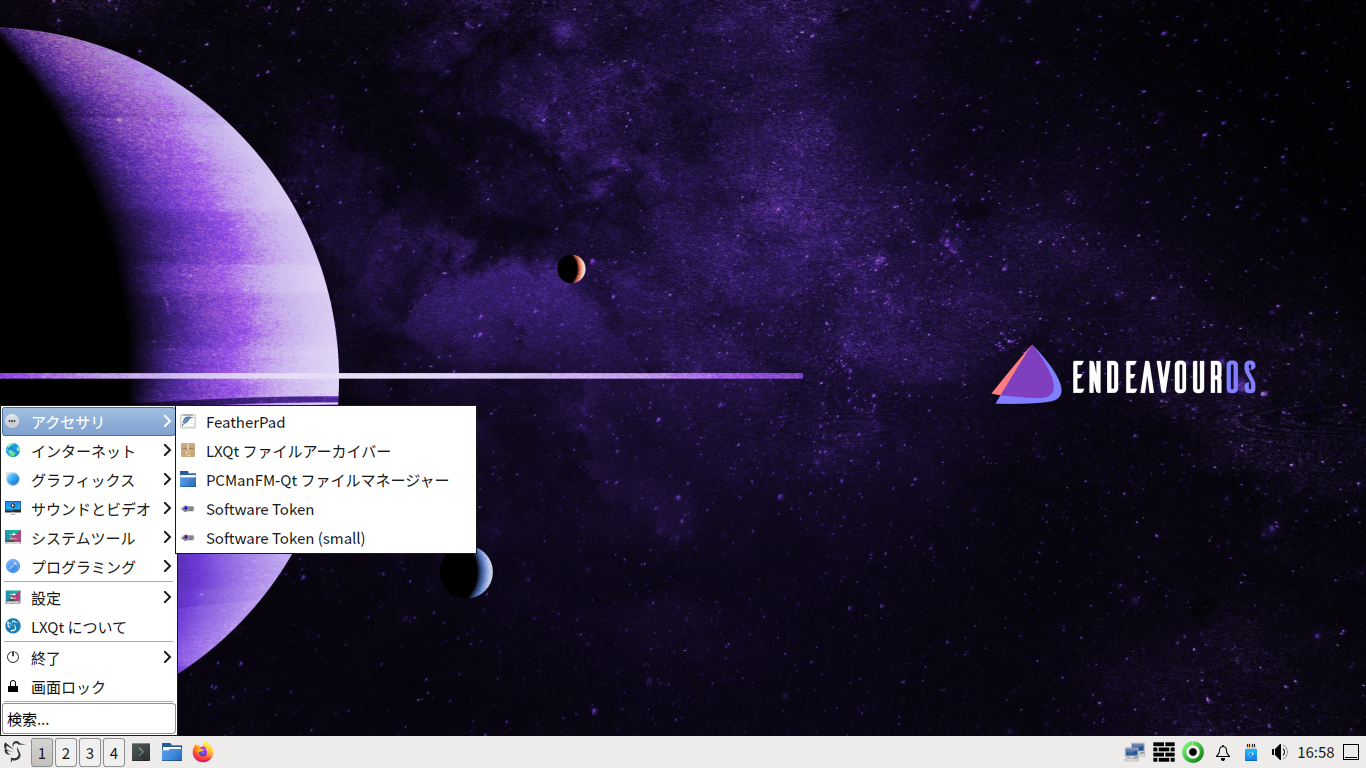Open LXQt ファイルアーカイバー entry
The height and width of the screenshot is (768, 1366).
coord(326,451)
